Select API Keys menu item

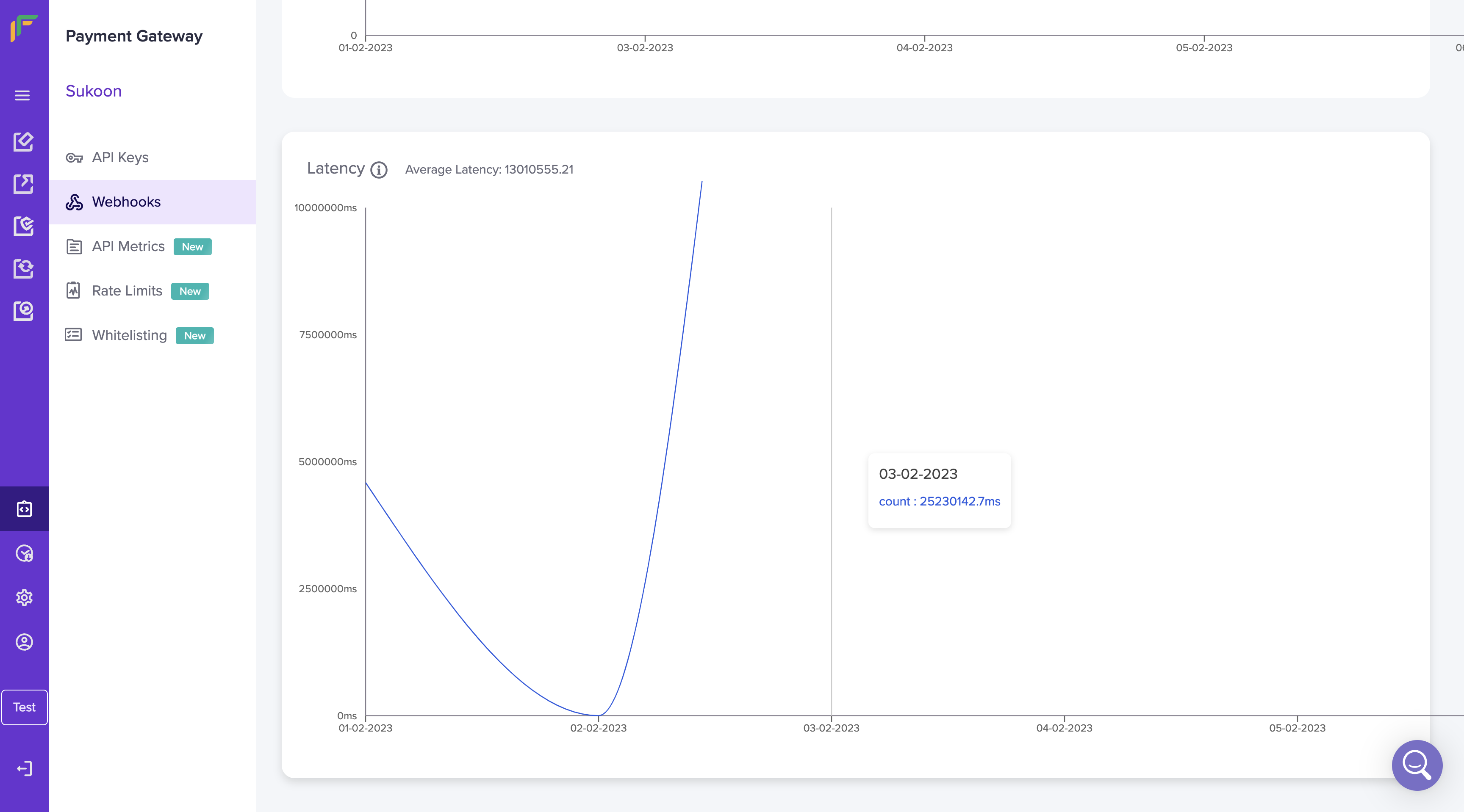[x=120, y=157]
